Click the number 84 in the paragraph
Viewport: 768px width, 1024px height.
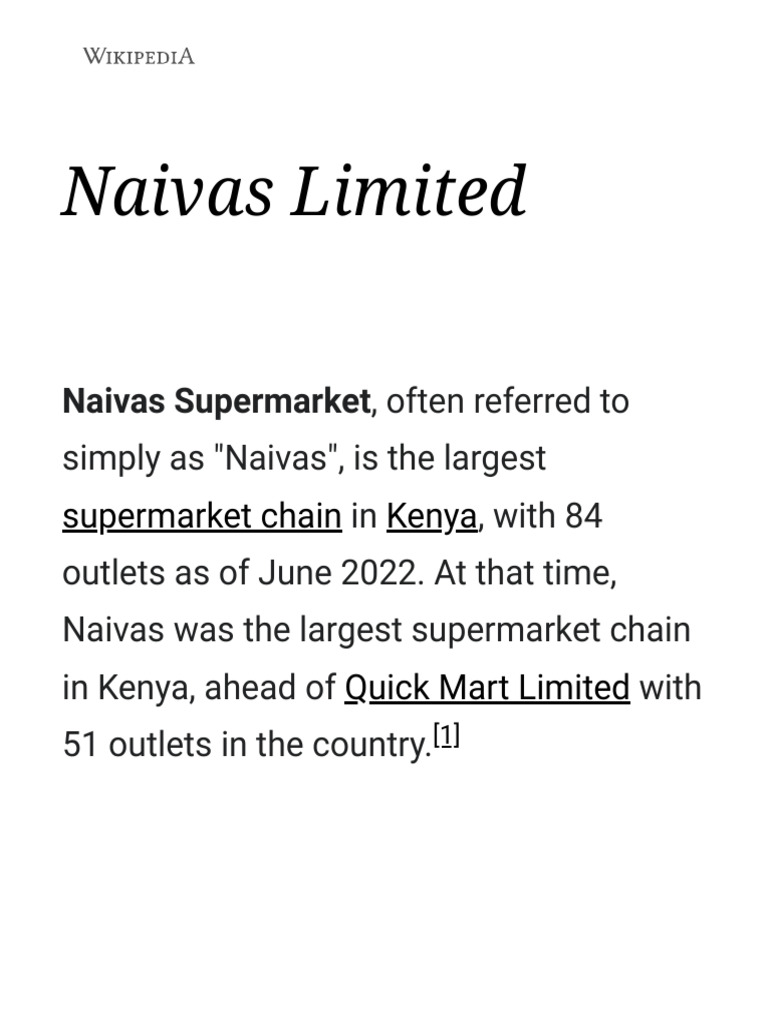tap(584, 516)
